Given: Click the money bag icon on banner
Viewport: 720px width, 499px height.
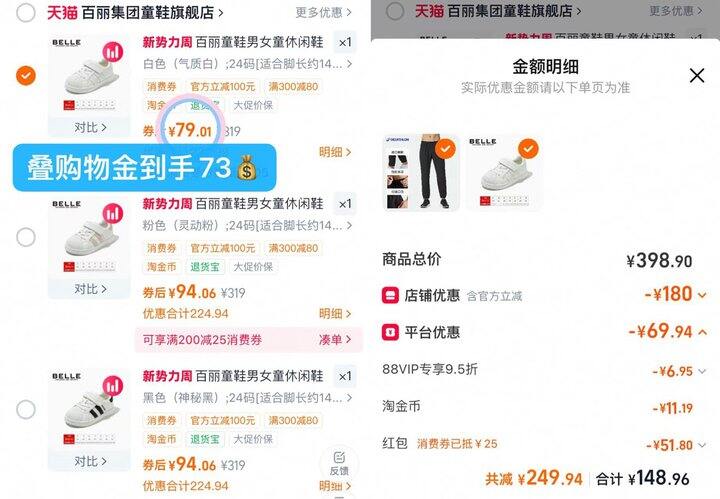Looking at the screenshot, I should (x=247, y=168).
